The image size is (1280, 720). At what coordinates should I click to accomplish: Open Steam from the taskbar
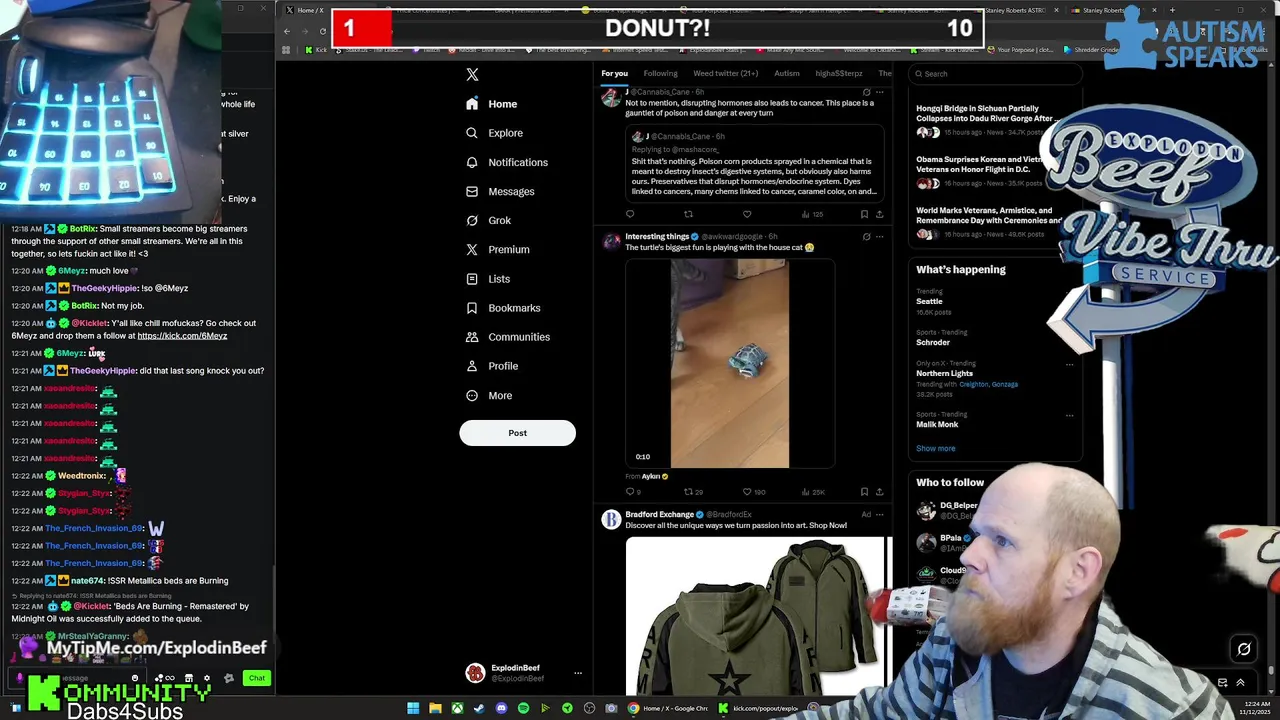pyautogui.click(x=479, y=708)
